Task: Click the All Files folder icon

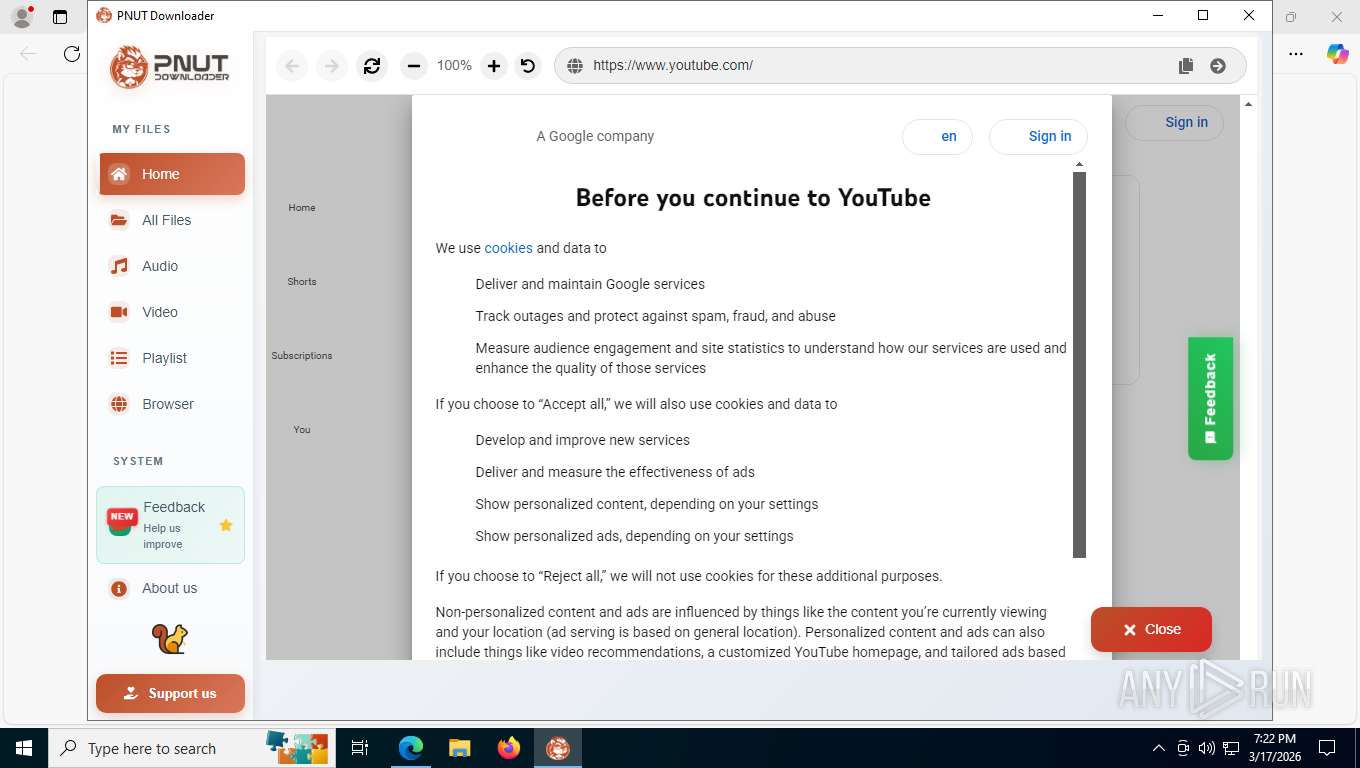Action: tap(119, 220)
